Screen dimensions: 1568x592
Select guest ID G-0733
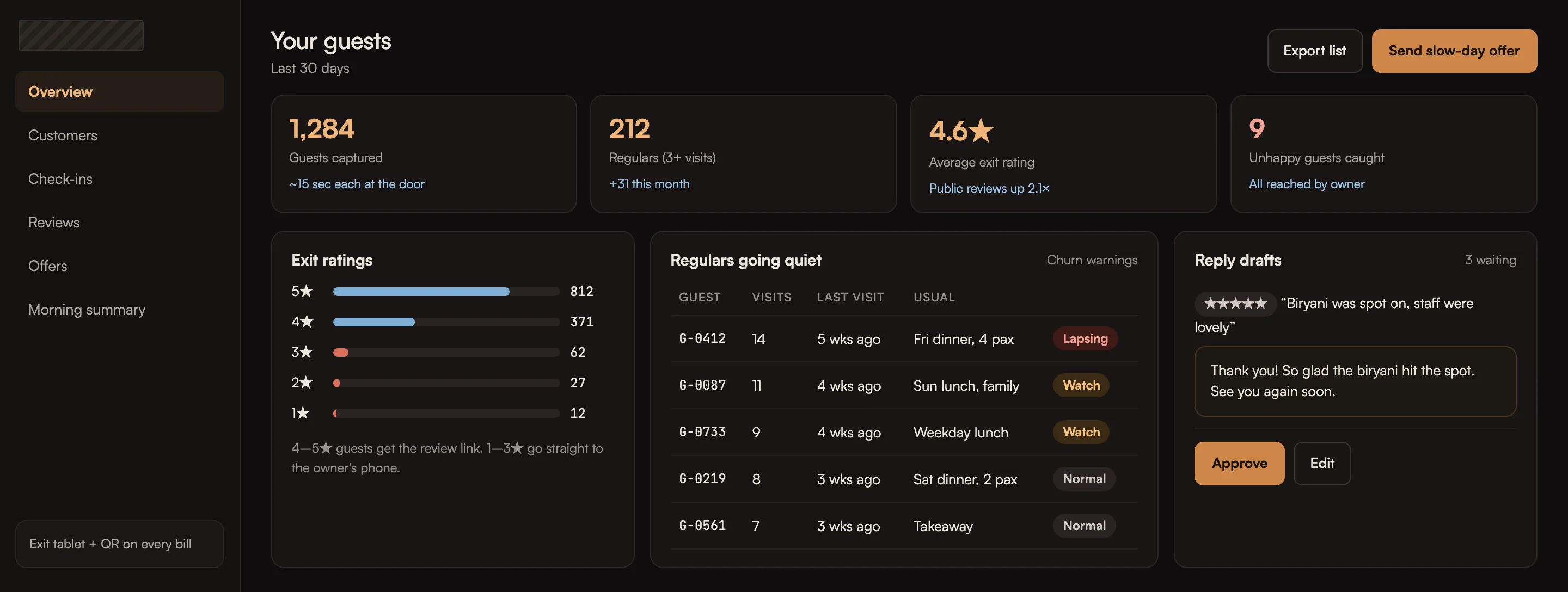pyautogui.click(x=702, y=432)
